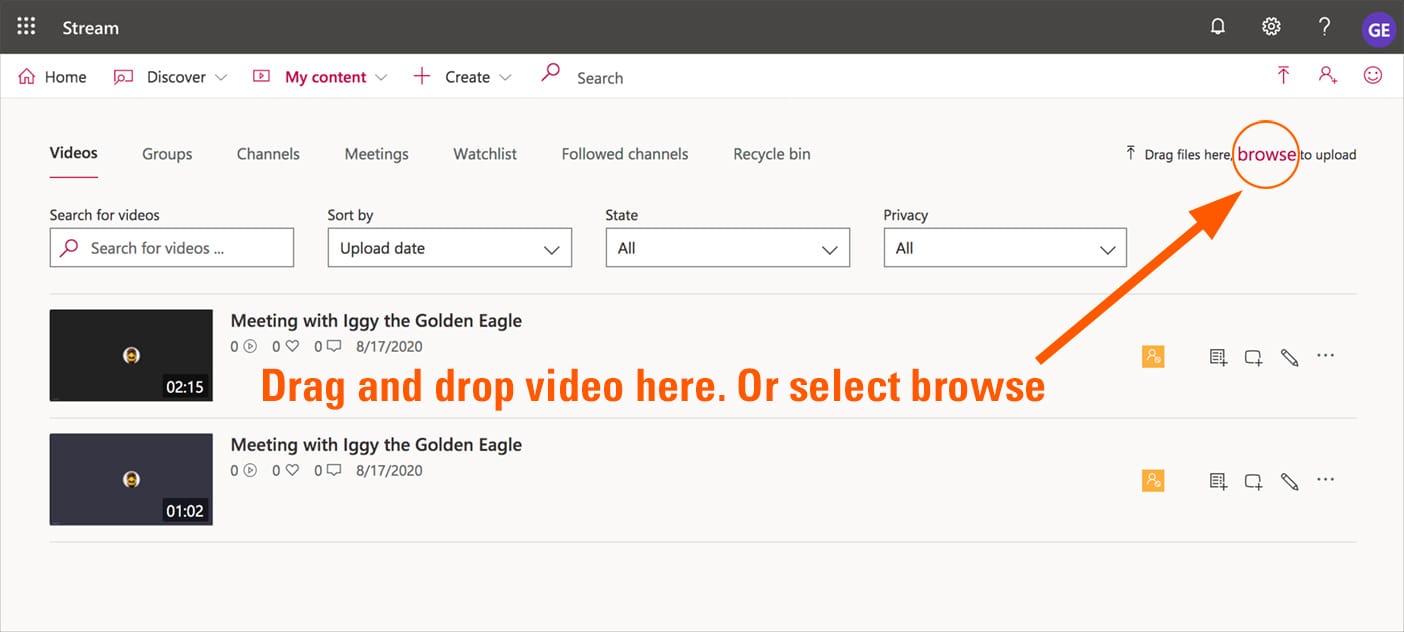Click the help question mark icon
This screenshot has width=1404, height=632.
[1324, 27]
